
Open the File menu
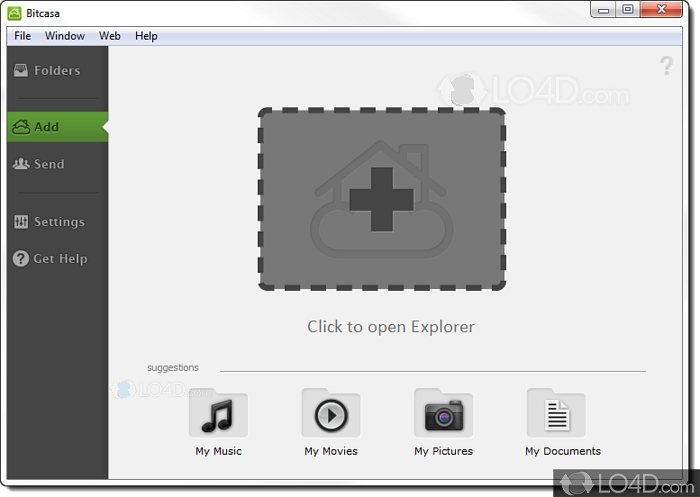point(22,36)
